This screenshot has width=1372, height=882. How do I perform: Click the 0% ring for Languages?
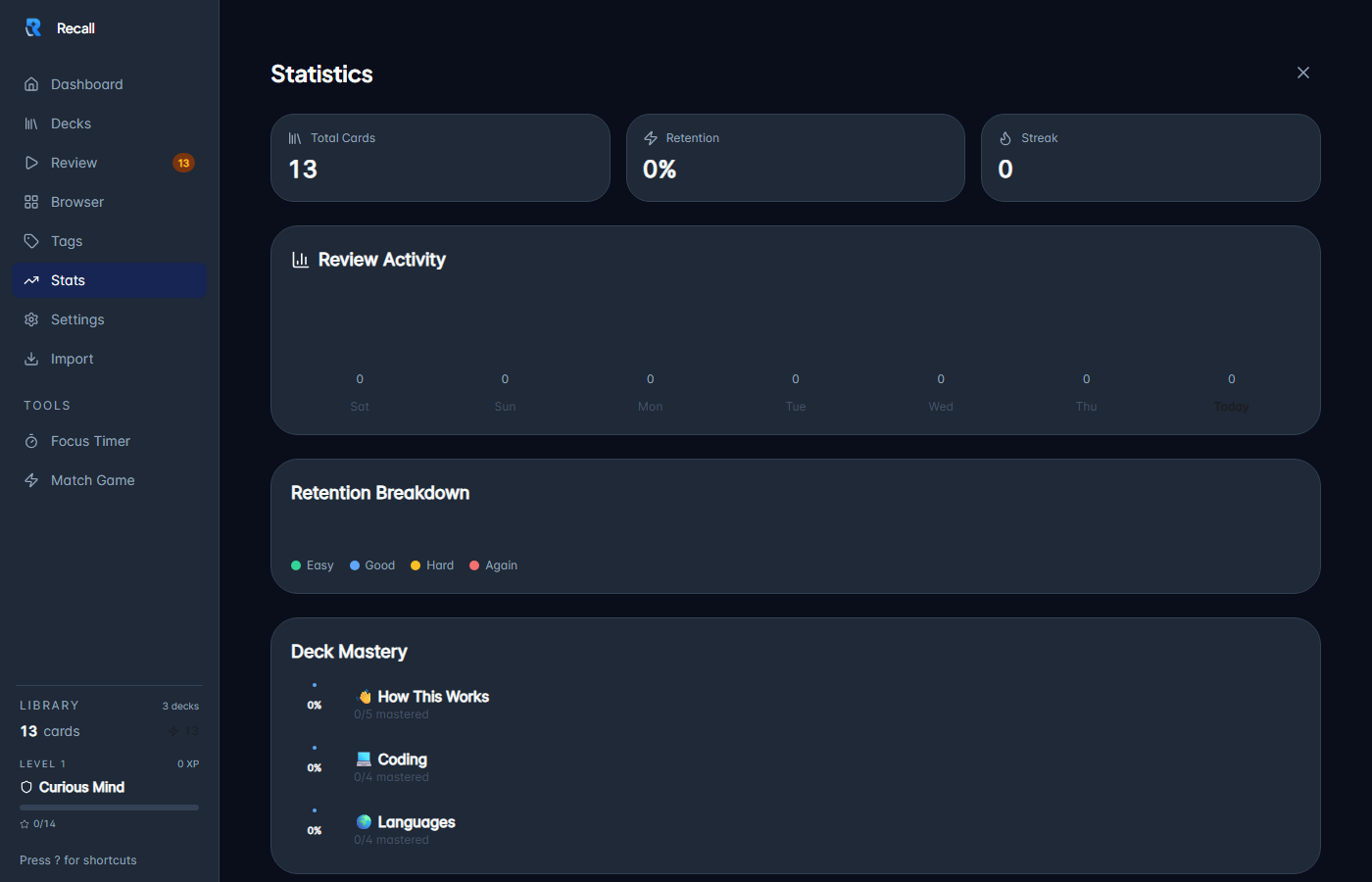pos(315,830)
